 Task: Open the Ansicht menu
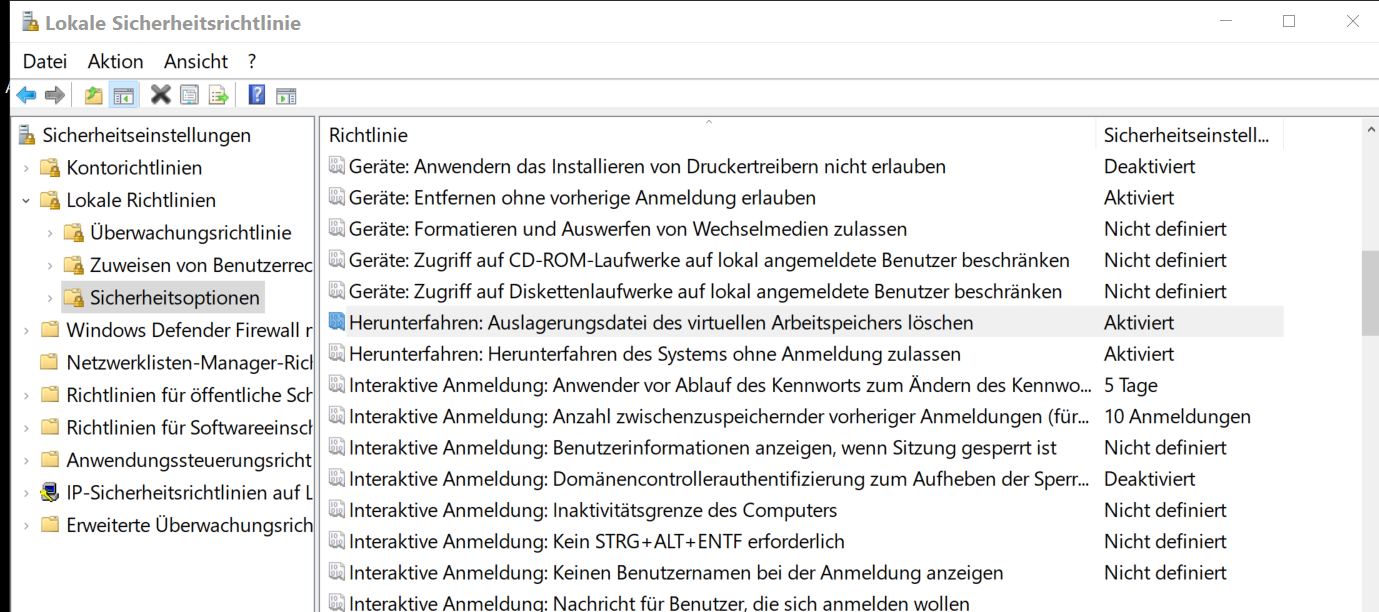195,61
